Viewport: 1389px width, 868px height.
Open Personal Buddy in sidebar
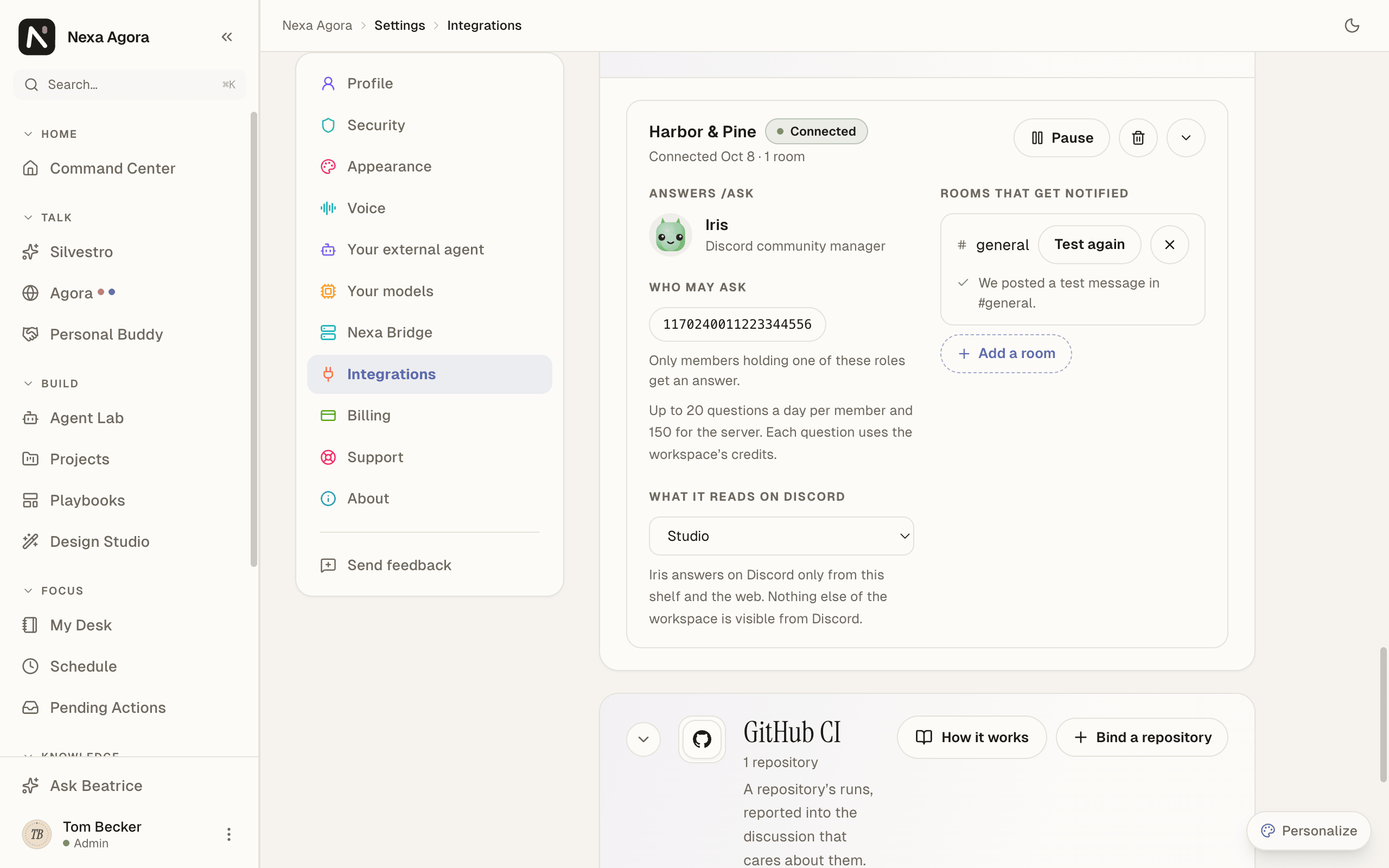[129, 334]
